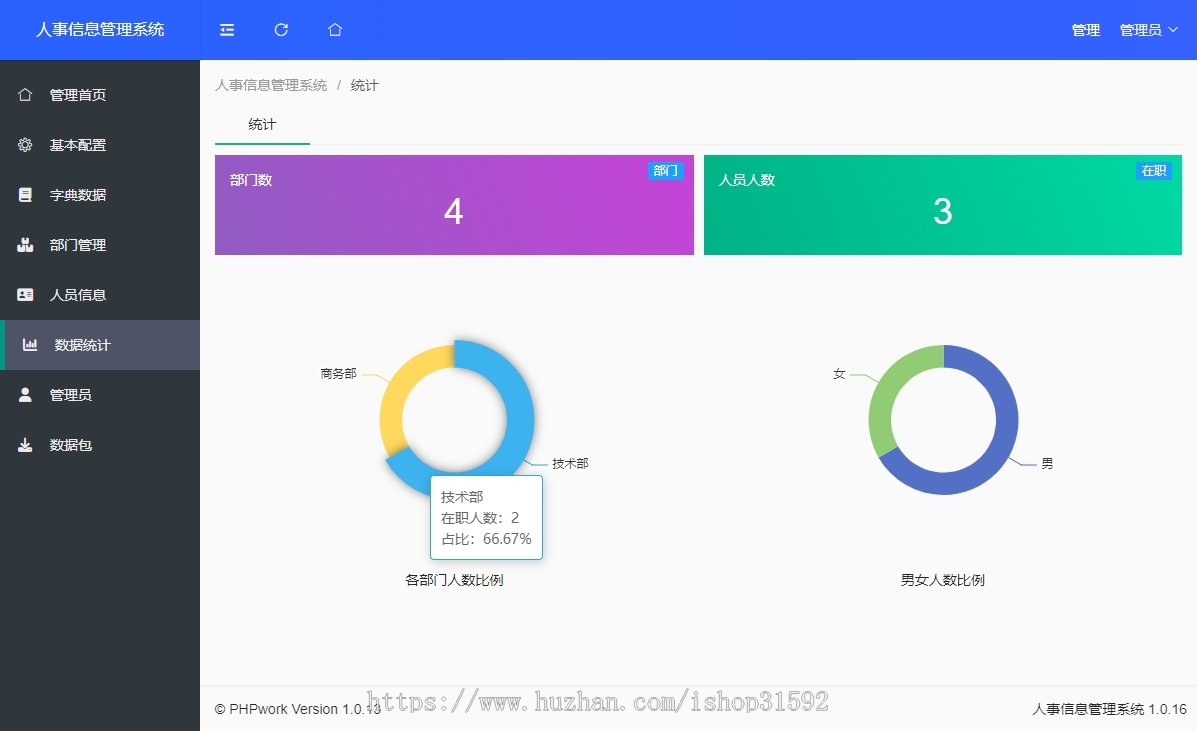This screenshot has width=1197, height=731.
Task: Click the 占比：66.67% tooltip line
Action: [x=486, y=539]
